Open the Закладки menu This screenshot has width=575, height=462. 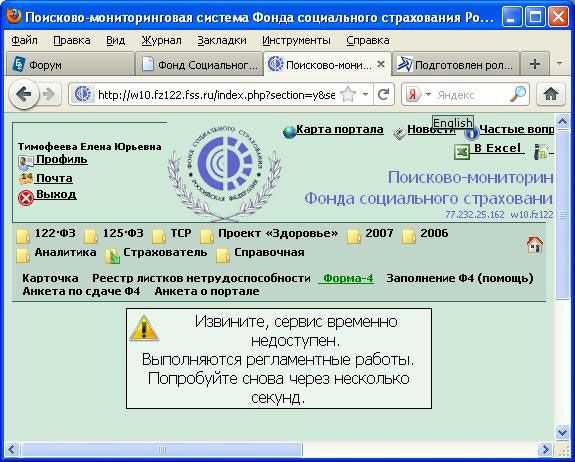[x=221, y=40]
